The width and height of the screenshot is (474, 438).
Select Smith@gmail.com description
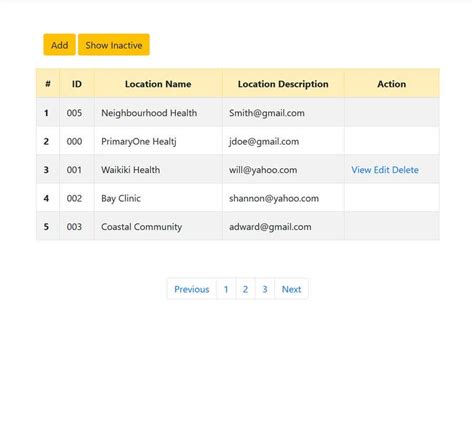(x=283, y=113)
